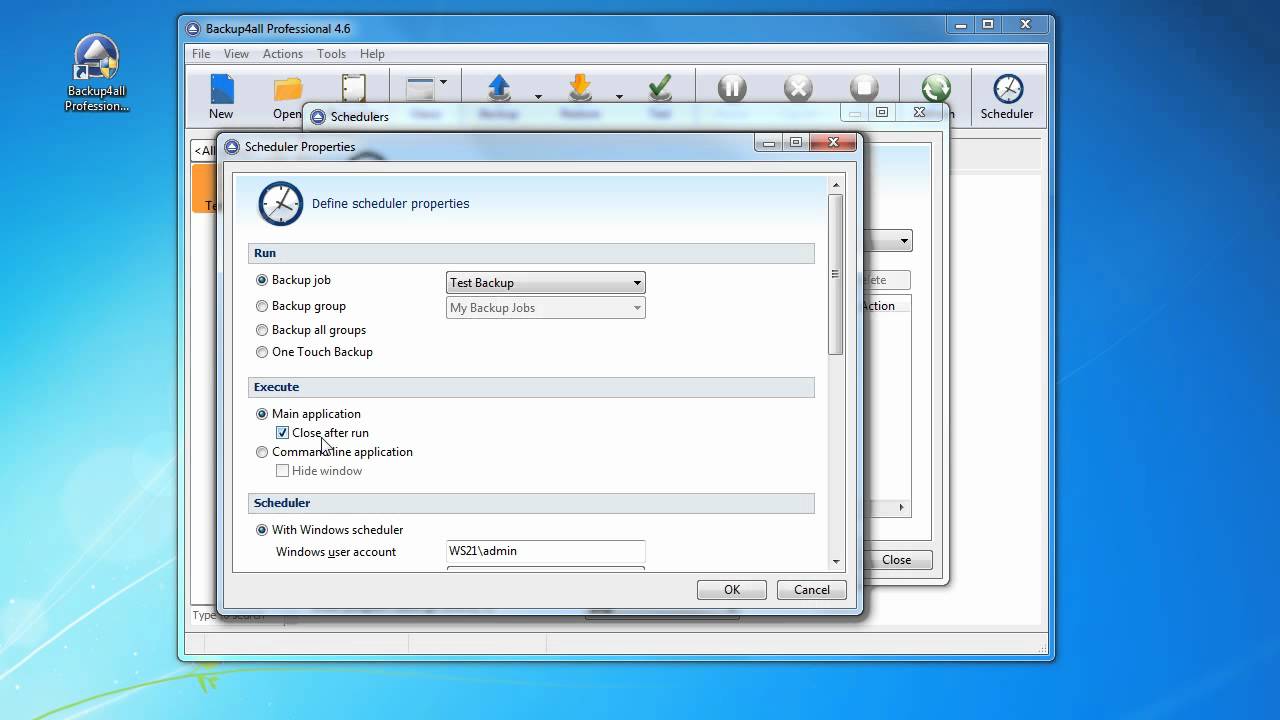The image size is (1280, 720).
Task: Click the Run section header
Action: pos(531,254)
